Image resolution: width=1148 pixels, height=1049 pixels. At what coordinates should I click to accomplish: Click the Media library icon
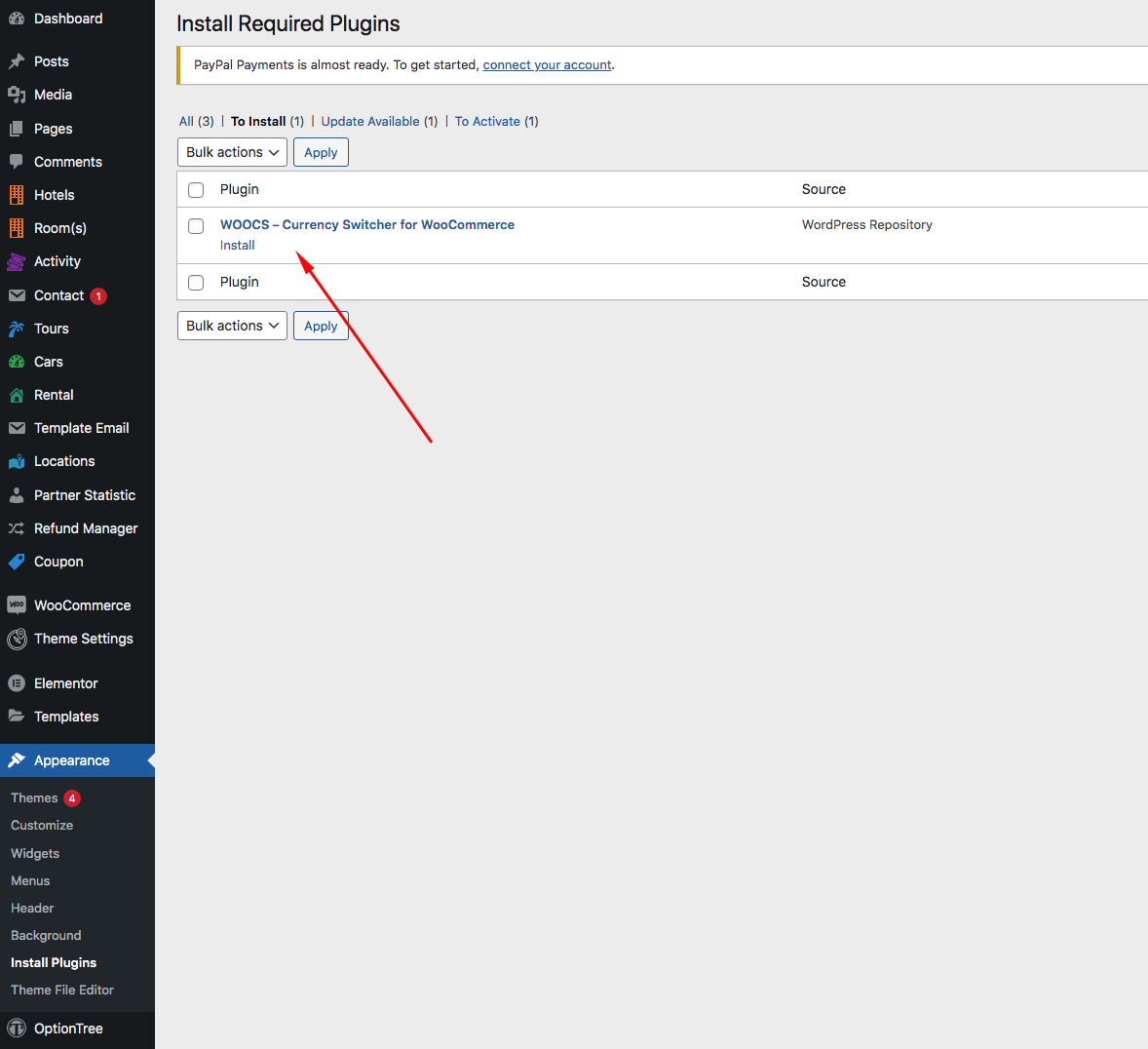pos(17,95)
